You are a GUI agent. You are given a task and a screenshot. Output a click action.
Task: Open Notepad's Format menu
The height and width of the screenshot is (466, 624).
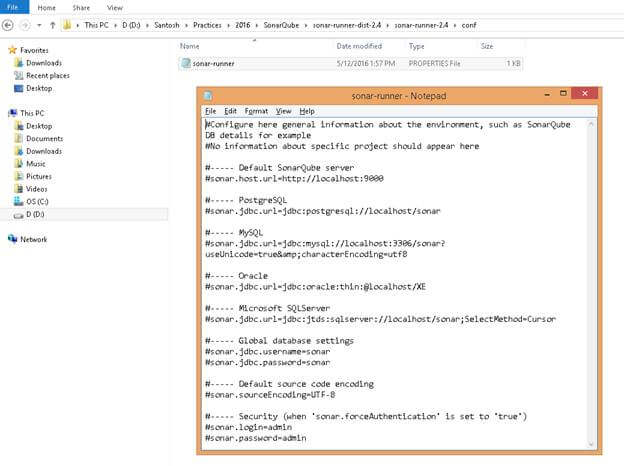pos(256,111)
